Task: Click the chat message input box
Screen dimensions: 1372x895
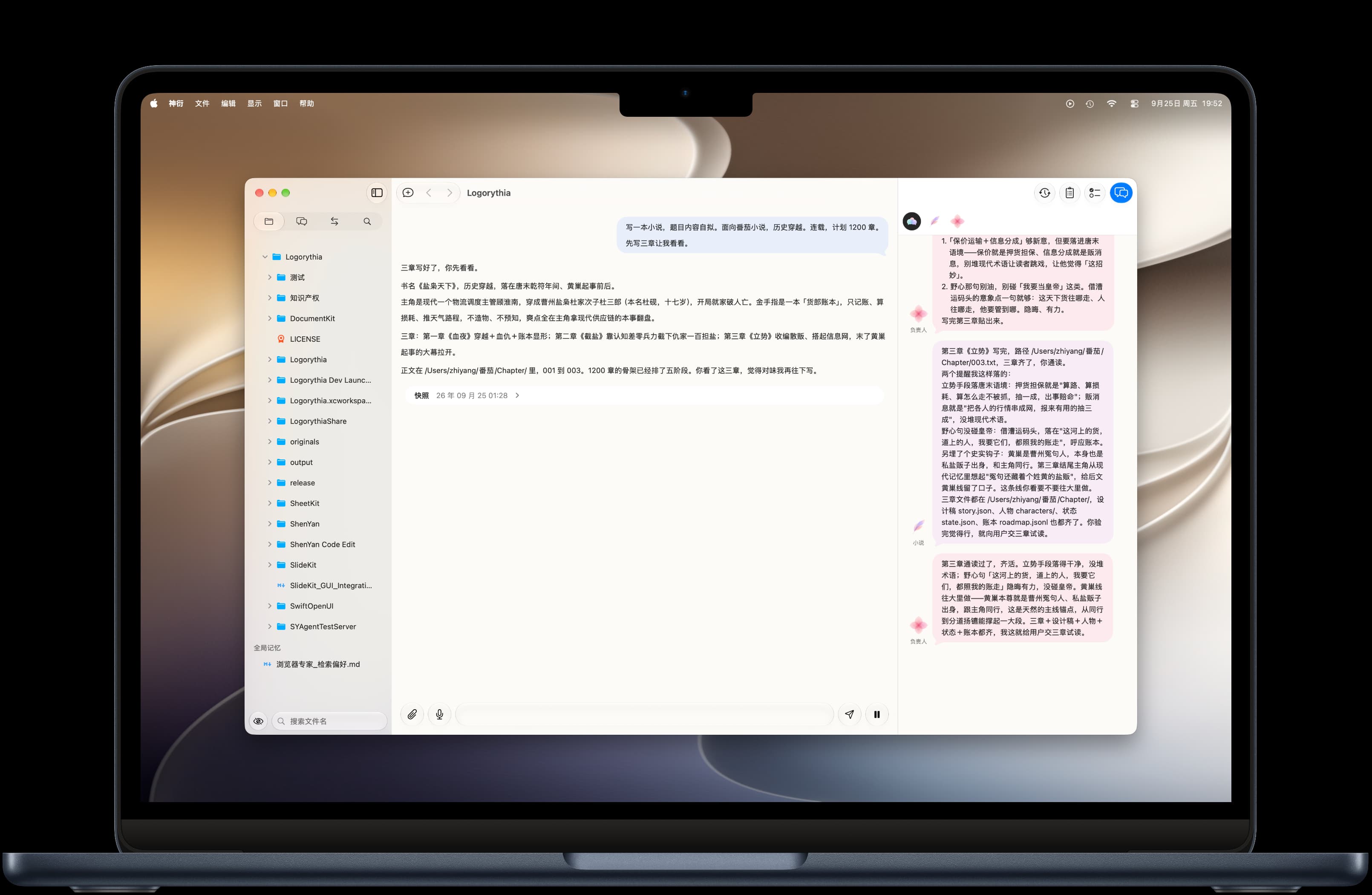Action: 645,714
